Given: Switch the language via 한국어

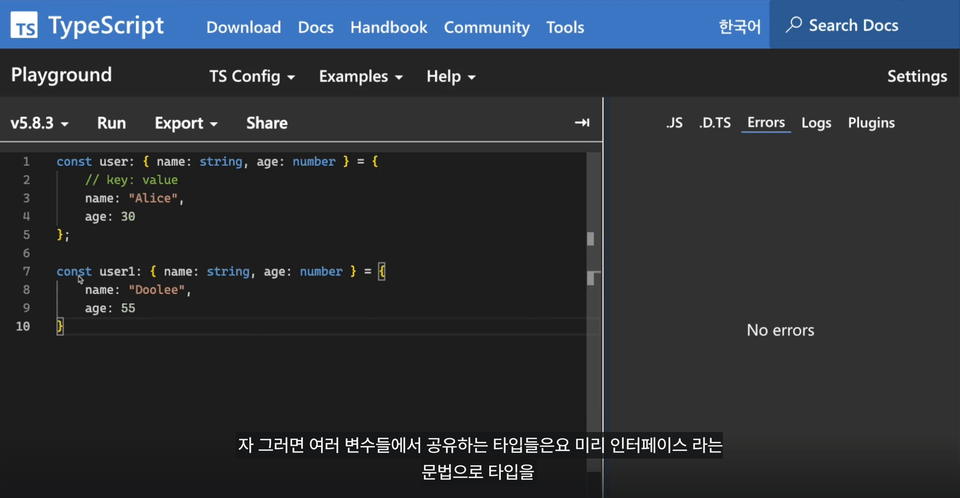Looking at the screenshot, I should click(740, 26).
